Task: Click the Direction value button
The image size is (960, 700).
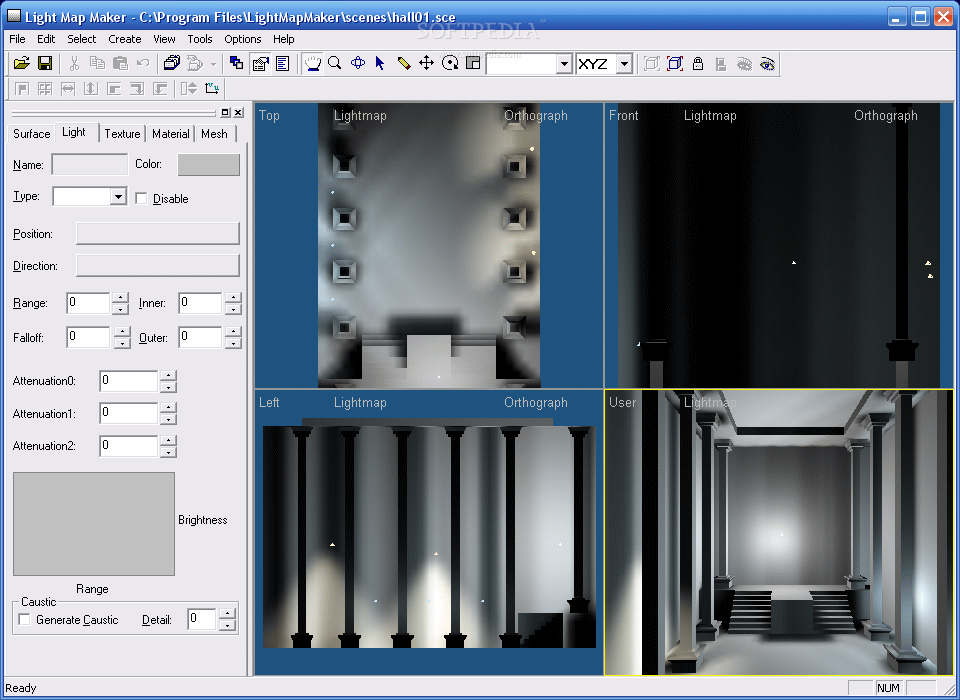Action: [x=158, y=266]
